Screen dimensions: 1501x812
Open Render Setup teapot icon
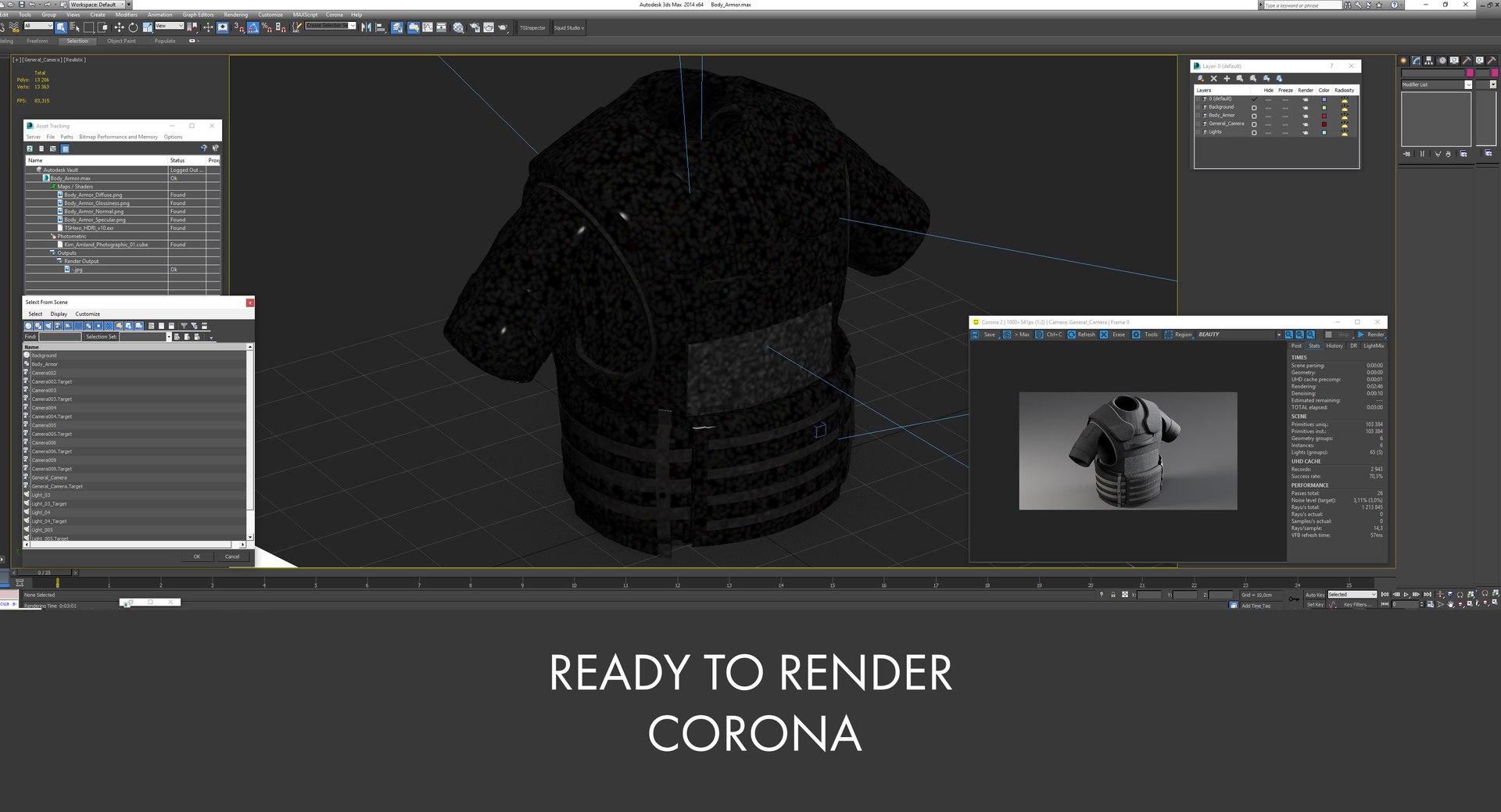tap(474, 27)
